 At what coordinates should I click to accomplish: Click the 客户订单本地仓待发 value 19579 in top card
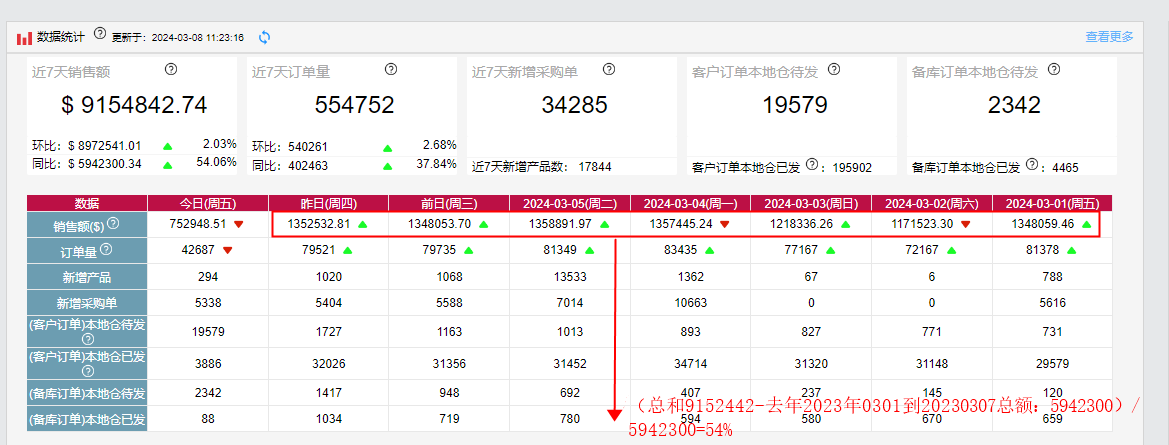pos(795,105)
